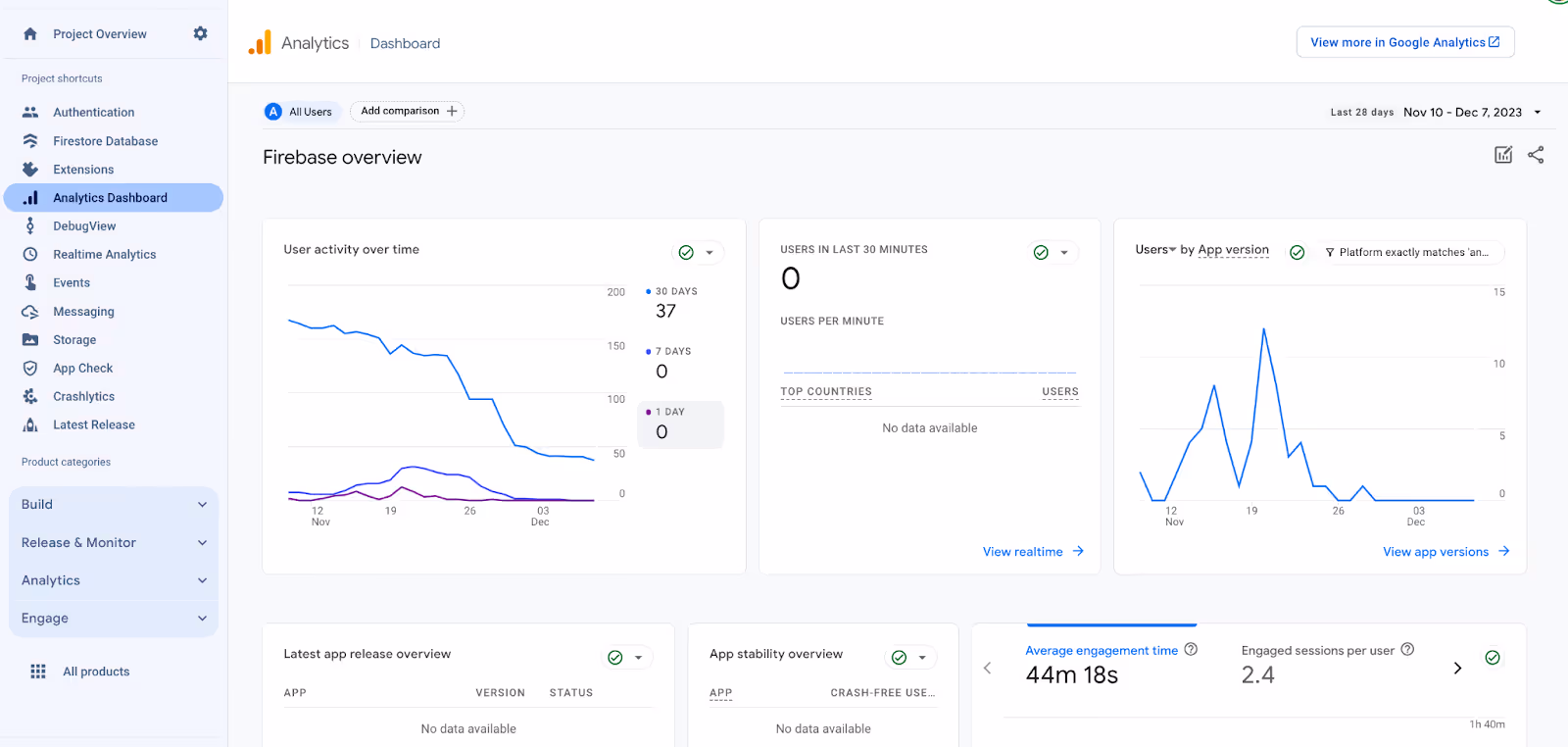Click status checkmark on engagement metrics card

click(1493, 658)
